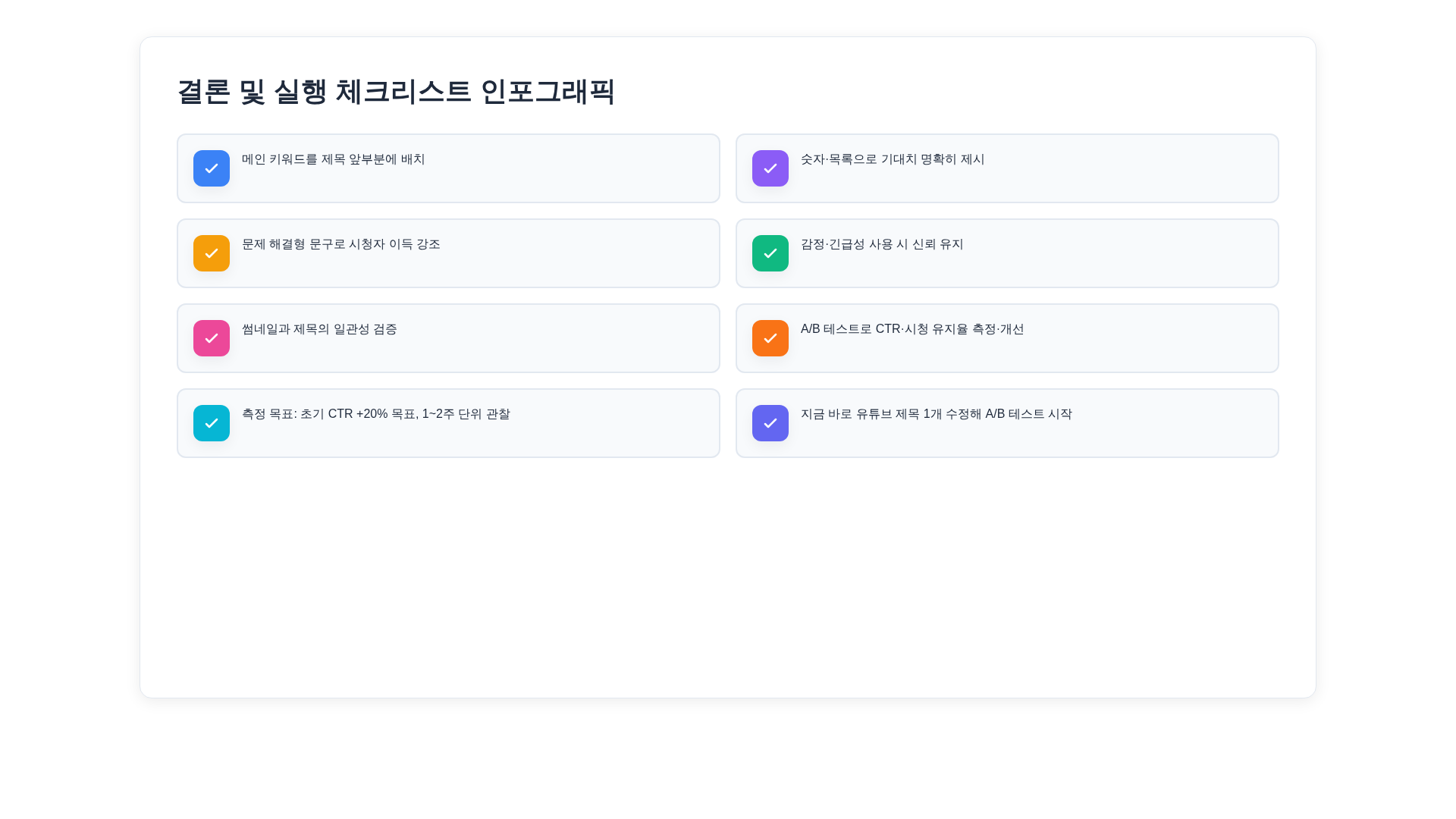Click the green check icon beside 감정·긴급성 item
This screenshot has width=1456, height=819.
pyautogui.click(x=770, y=253)
